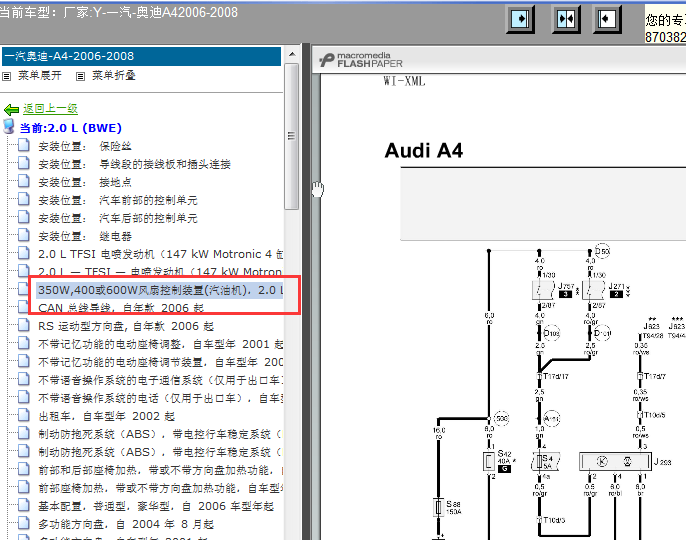686x540 pixels.
Task: Click the expand-left-pane arrow icon
Action: tap(520, 19)
